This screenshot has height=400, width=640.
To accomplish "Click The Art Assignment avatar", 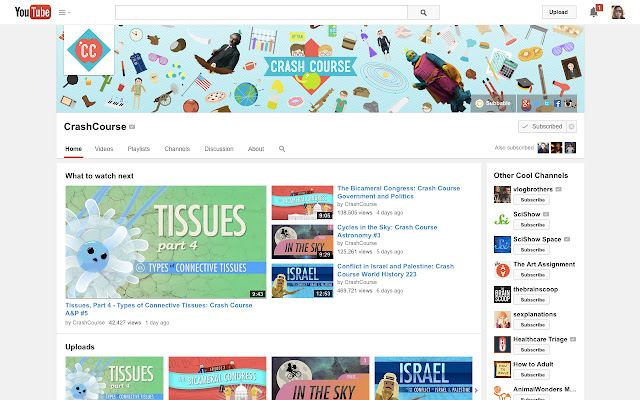I will click(502, 270).
